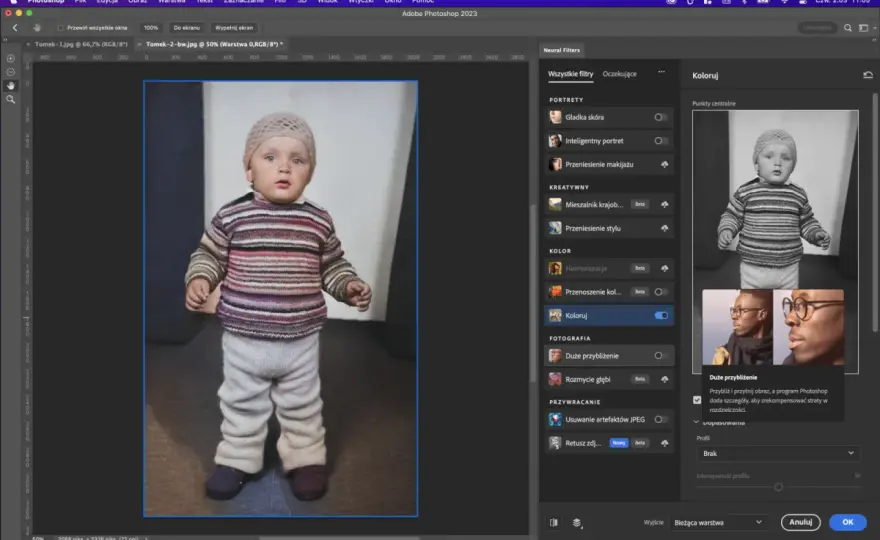The width and height of the screenshot is (880, 540).
Task: Close the Tomek-1.jpg document tab
Action: pos(28,44)
